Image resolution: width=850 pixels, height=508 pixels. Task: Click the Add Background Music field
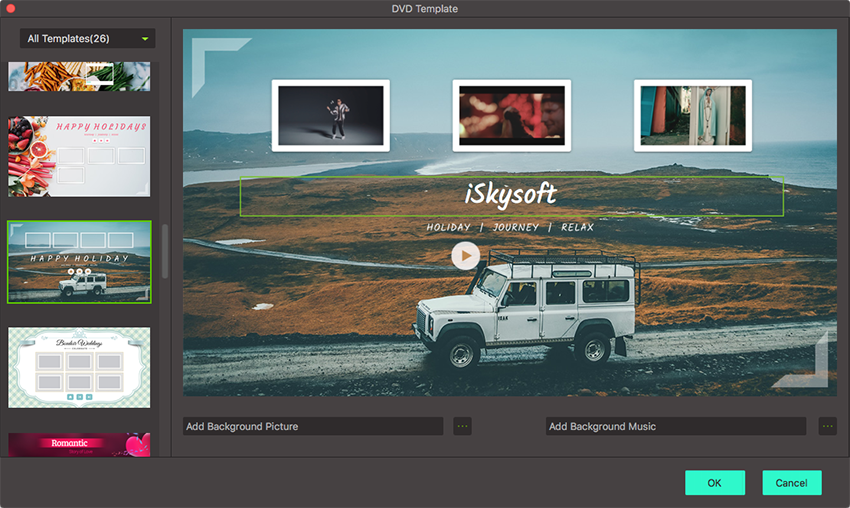coord(675,426)
